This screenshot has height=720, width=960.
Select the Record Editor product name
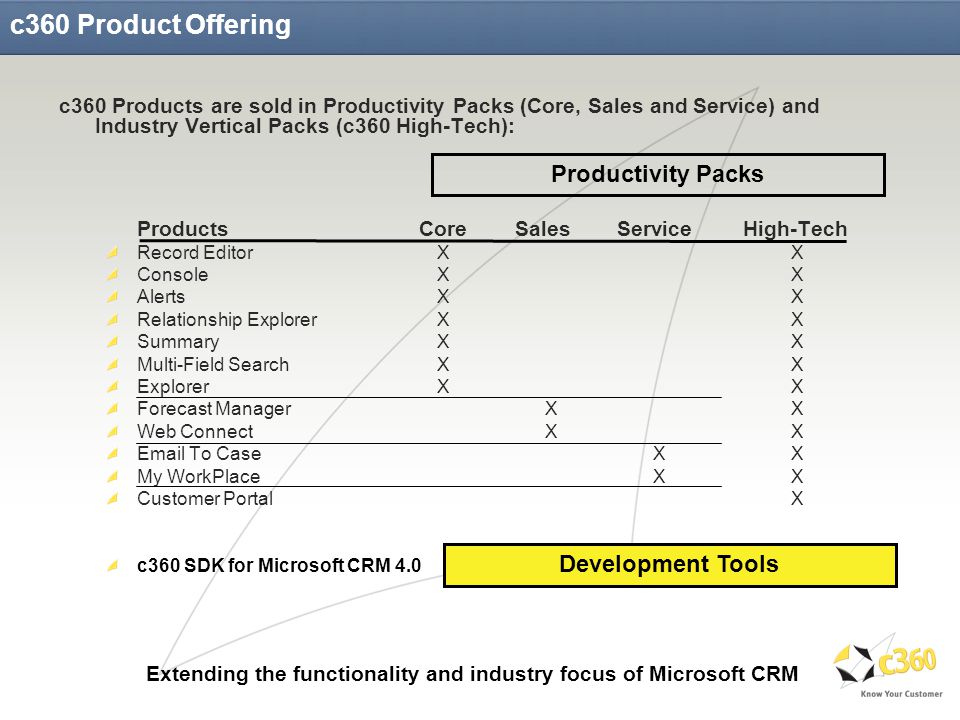[x=195, y=252]
